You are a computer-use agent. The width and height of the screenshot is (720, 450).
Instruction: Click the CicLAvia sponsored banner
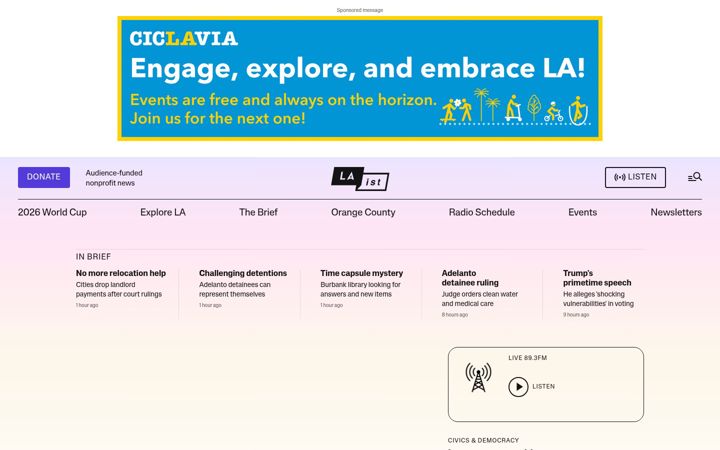click(x=360, y=79)
